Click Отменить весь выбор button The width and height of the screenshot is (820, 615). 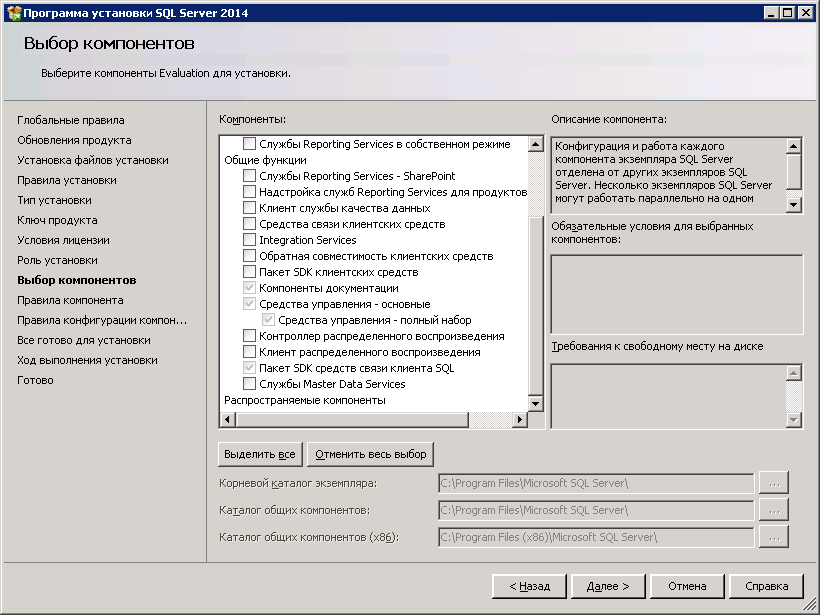click(371, 454)
